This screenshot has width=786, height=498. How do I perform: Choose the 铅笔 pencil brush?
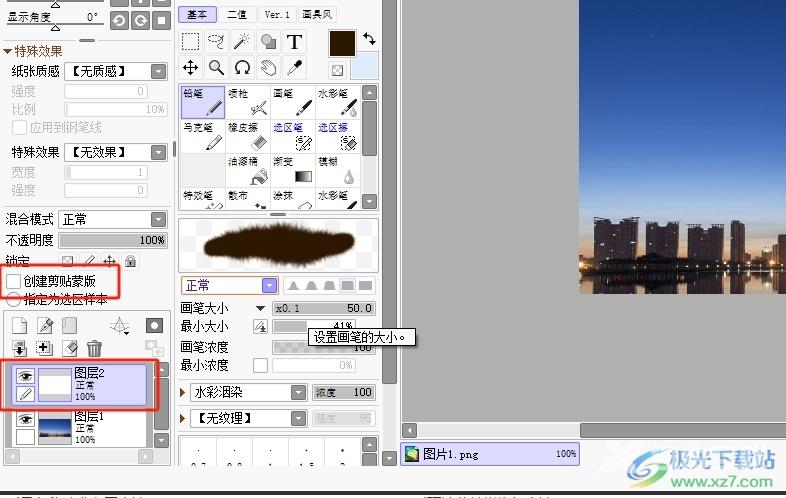(203, 102)
